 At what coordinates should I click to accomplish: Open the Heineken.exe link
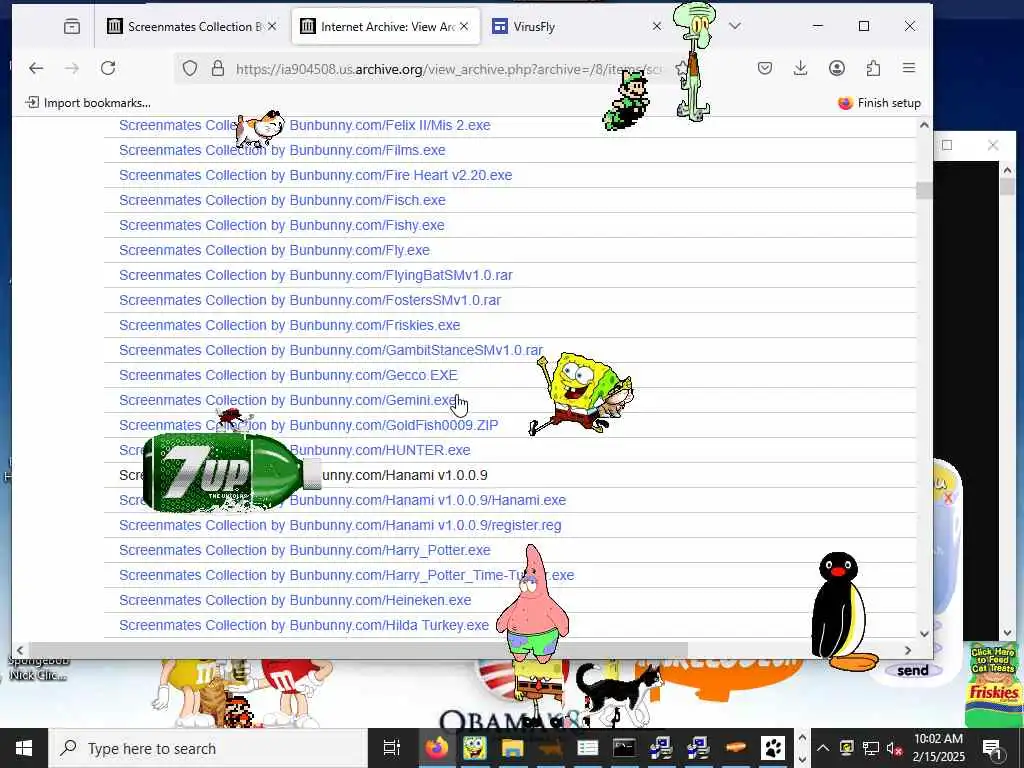pos(295,600)
